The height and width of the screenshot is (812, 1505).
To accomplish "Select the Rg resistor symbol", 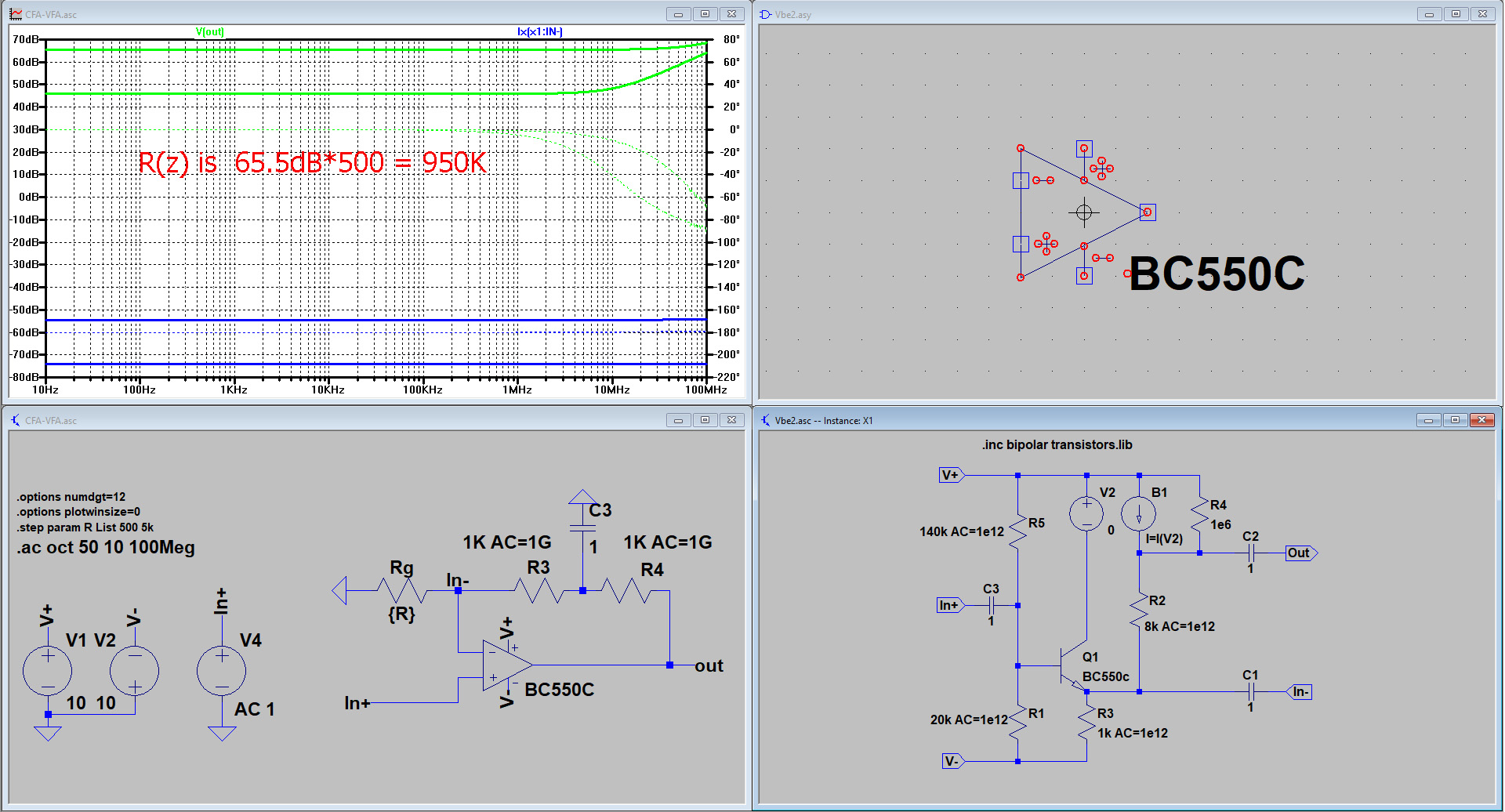I will pyautogui.click(x=401, y=591).
